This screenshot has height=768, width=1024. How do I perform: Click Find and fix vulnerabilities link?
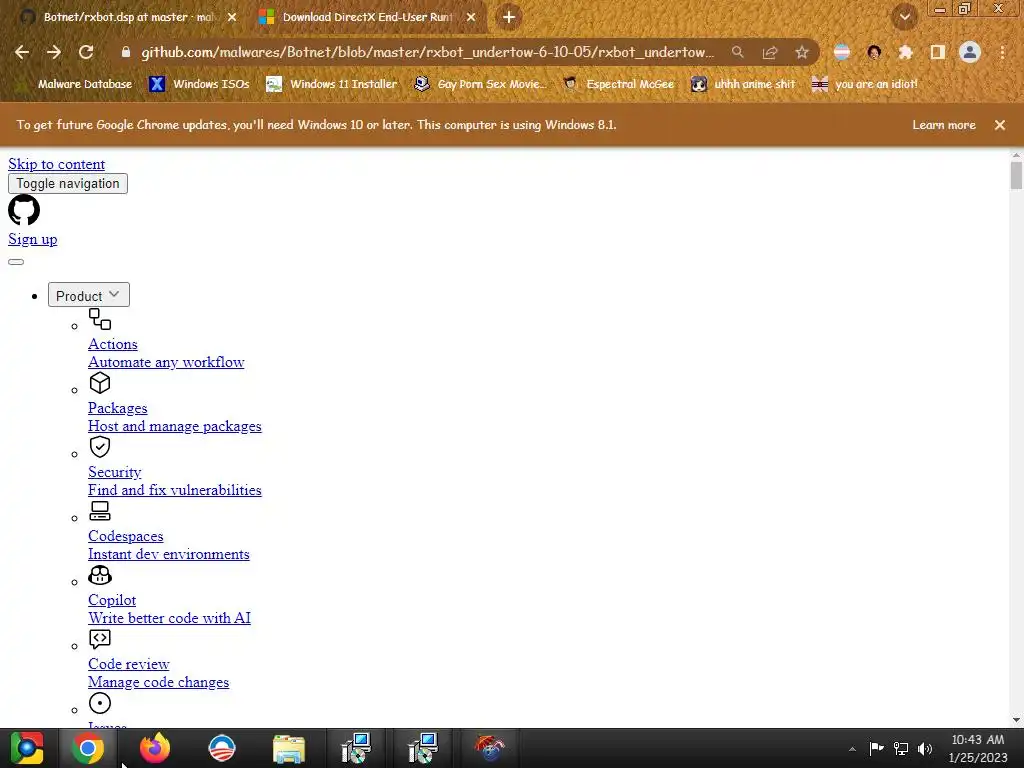(x=174, y=490)
